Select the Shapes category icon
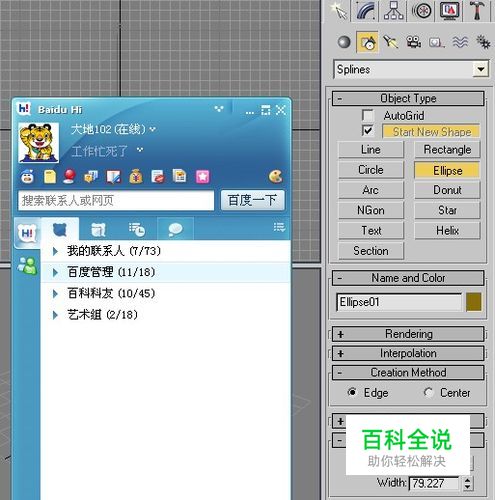Image resolution: width=495 pixels, height=500 pixels. 367,42
